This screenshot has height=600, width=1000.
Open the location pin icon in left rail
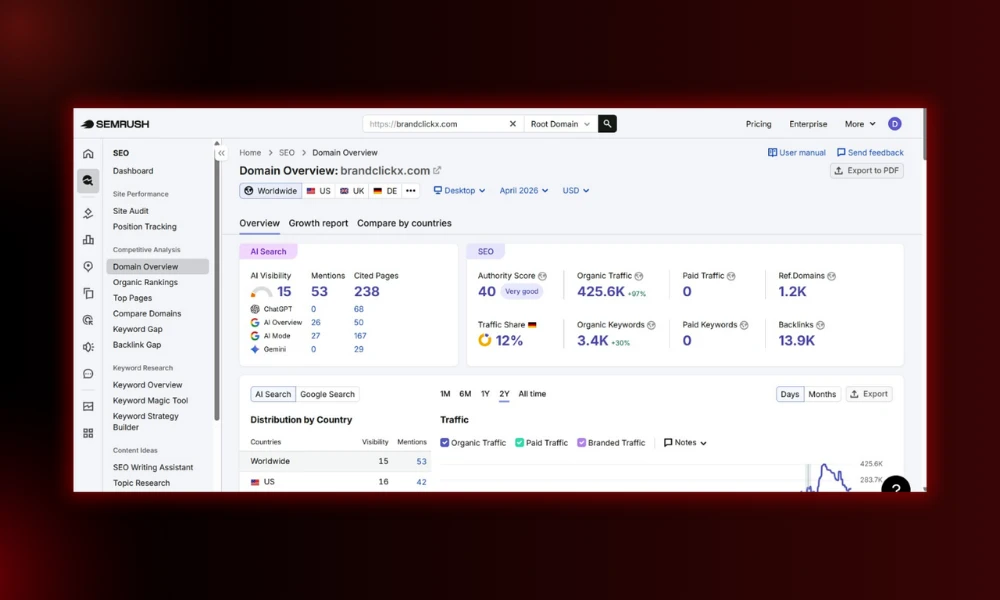(x=88, y=267)
